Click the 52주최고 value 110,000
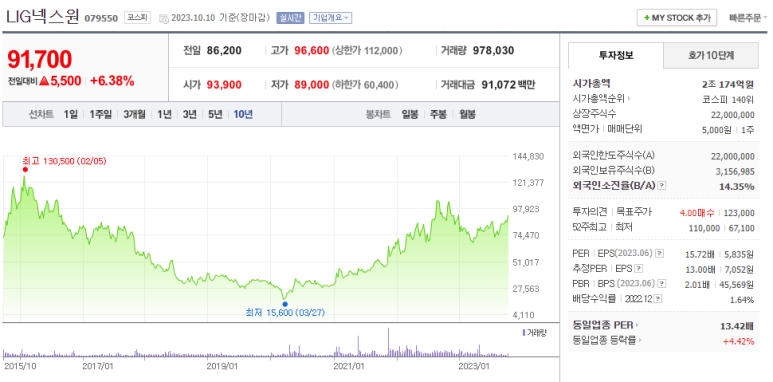 point(704,228)
